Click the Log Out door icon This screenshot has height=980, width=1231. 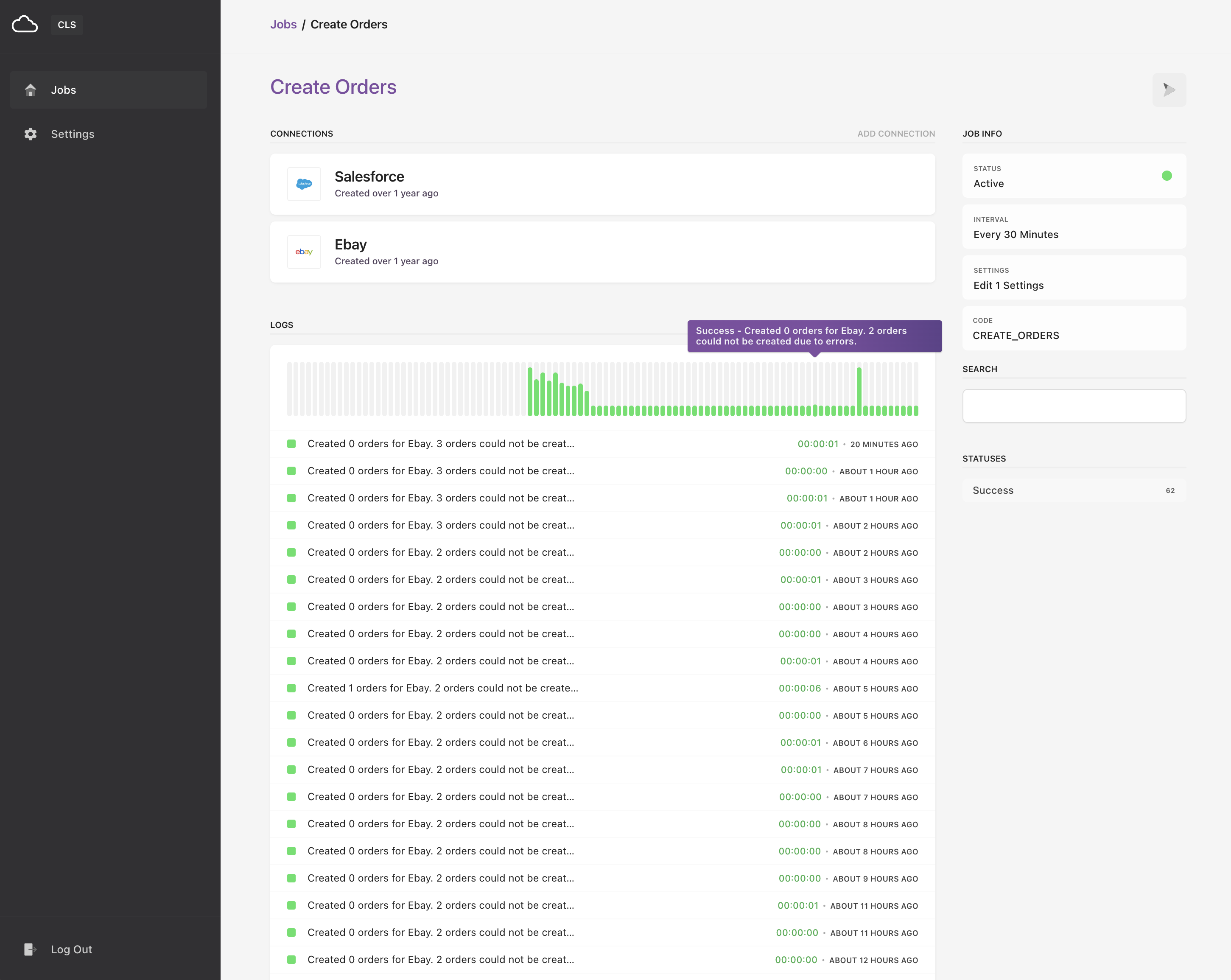point(30,949)
